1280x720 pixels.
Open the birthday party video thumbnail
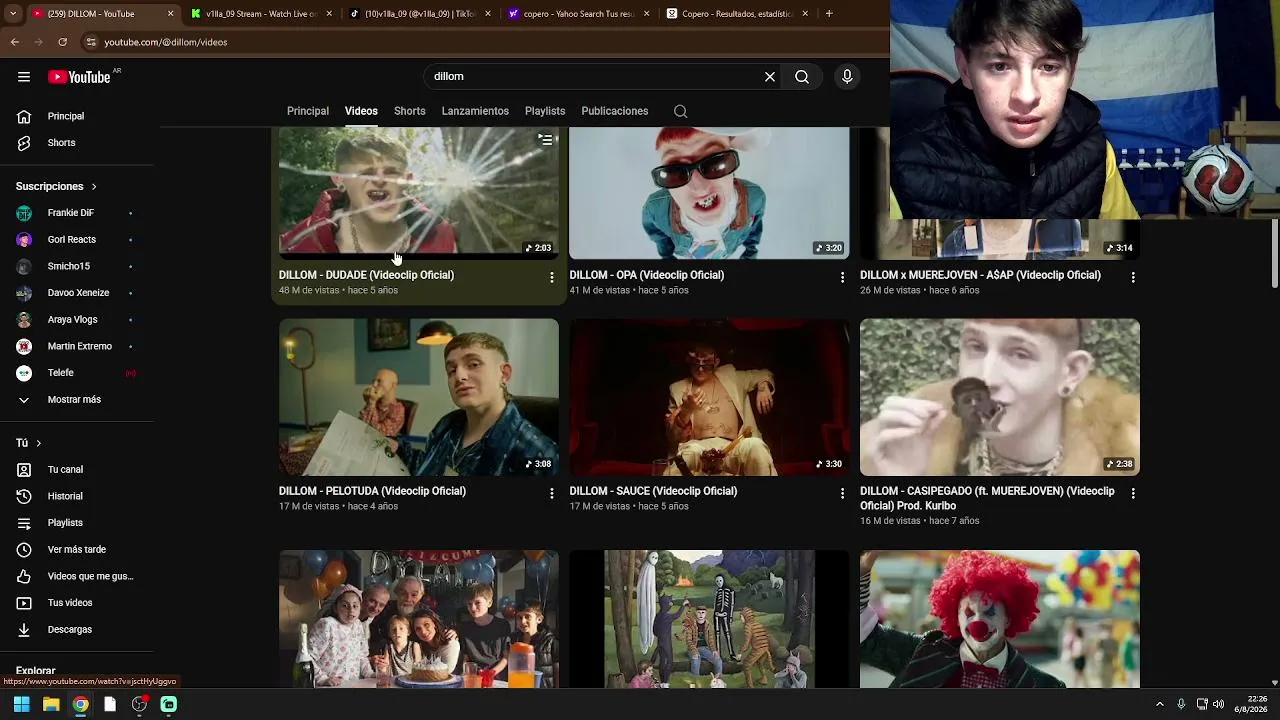pyautogui.click(x=419, y=619)
